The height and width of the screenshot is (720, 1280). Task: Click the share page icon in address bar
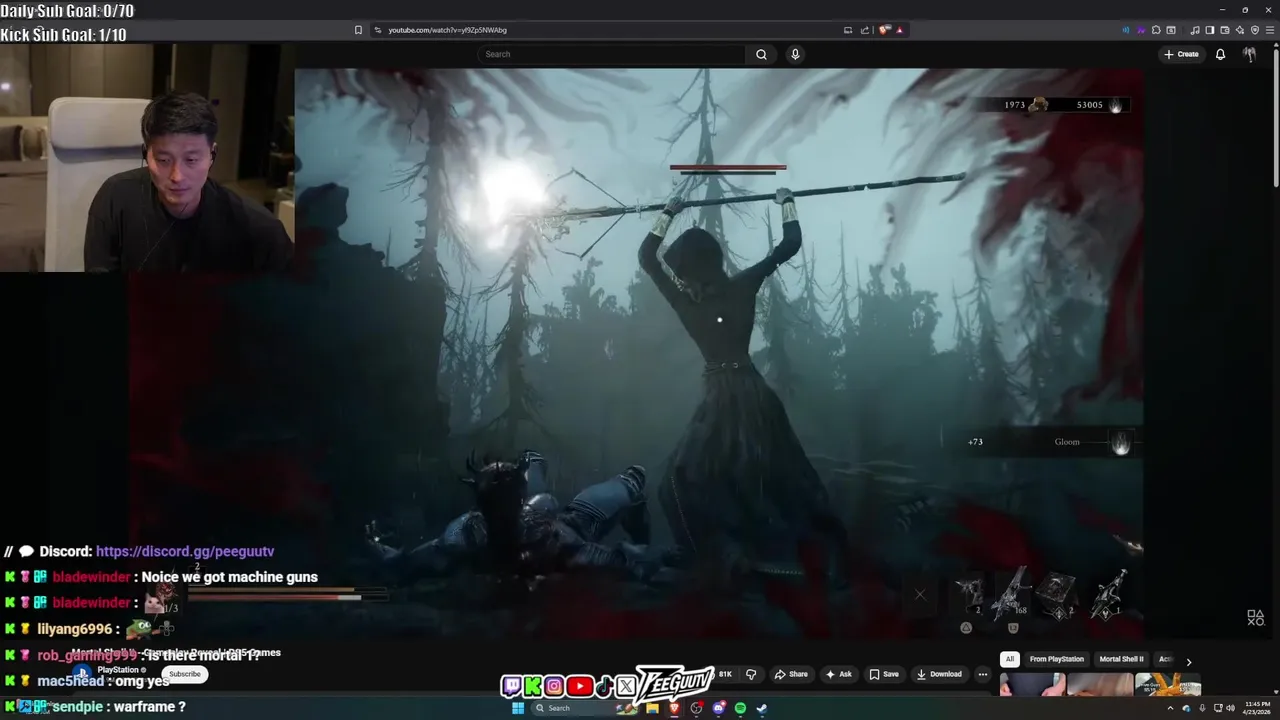865,30
